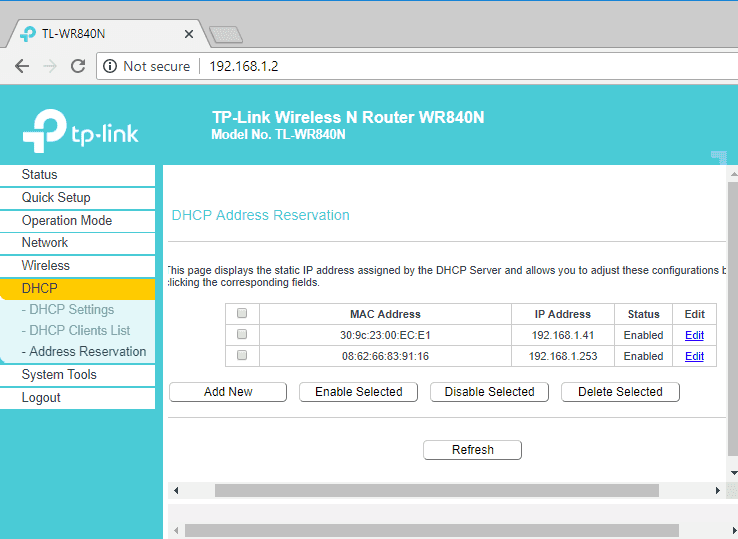This screenshot has height=539, width=738.
Task: Click the Refresh button
Action: pos(473,450)
